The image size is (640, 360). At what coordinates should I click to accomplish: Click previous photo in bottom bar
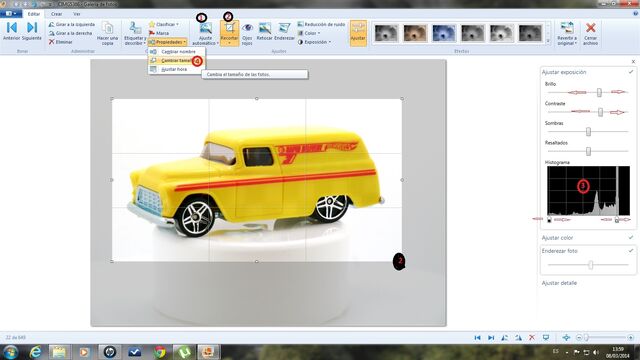coord(477,338)
